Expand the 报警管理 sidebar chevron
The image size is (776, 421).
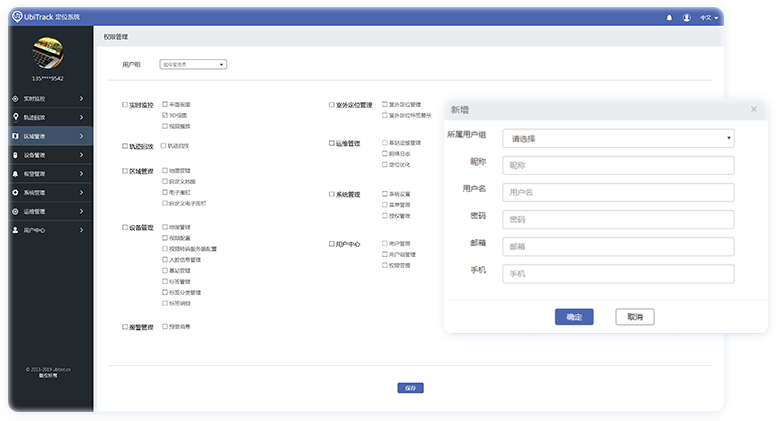pyautogui.click(x=82, y=174)
